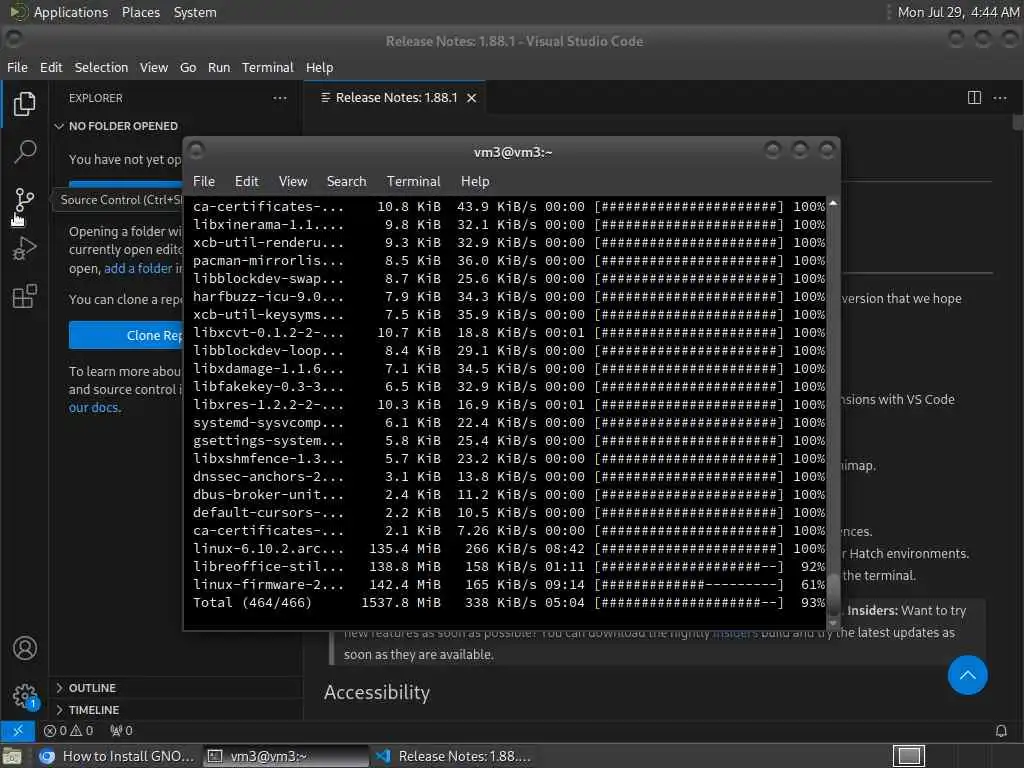This screenshot has height=768, width=1024.
Task: Open the terminal window File menu
Action: coord(204,182)
